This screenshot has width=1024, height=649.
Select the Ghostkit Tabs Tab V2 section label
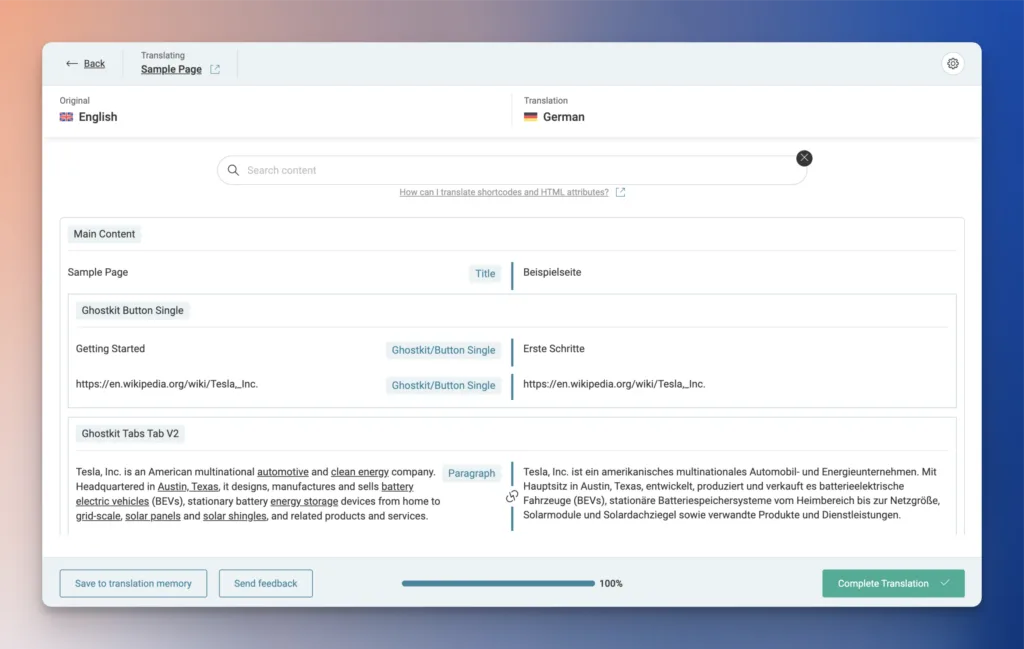pos(132,434)
